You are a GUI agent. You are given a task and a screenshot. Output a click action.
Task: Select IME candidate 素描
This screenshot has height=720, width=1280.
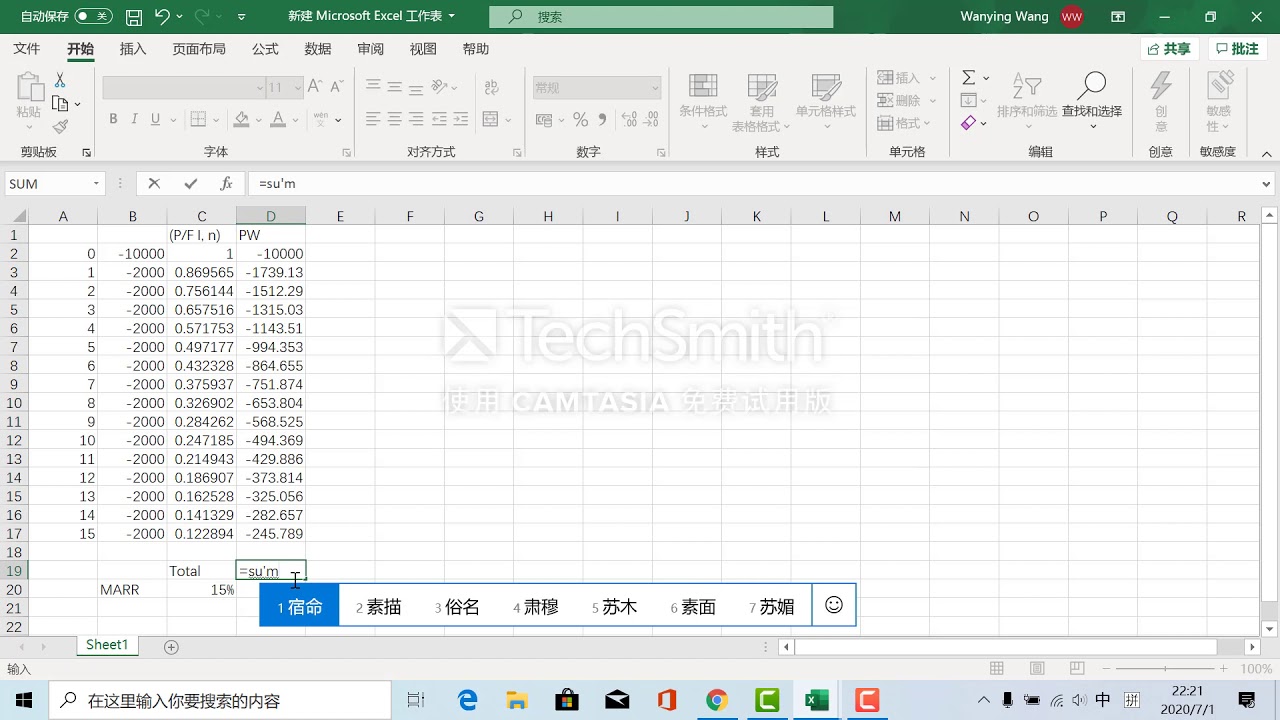click(378, 606)
